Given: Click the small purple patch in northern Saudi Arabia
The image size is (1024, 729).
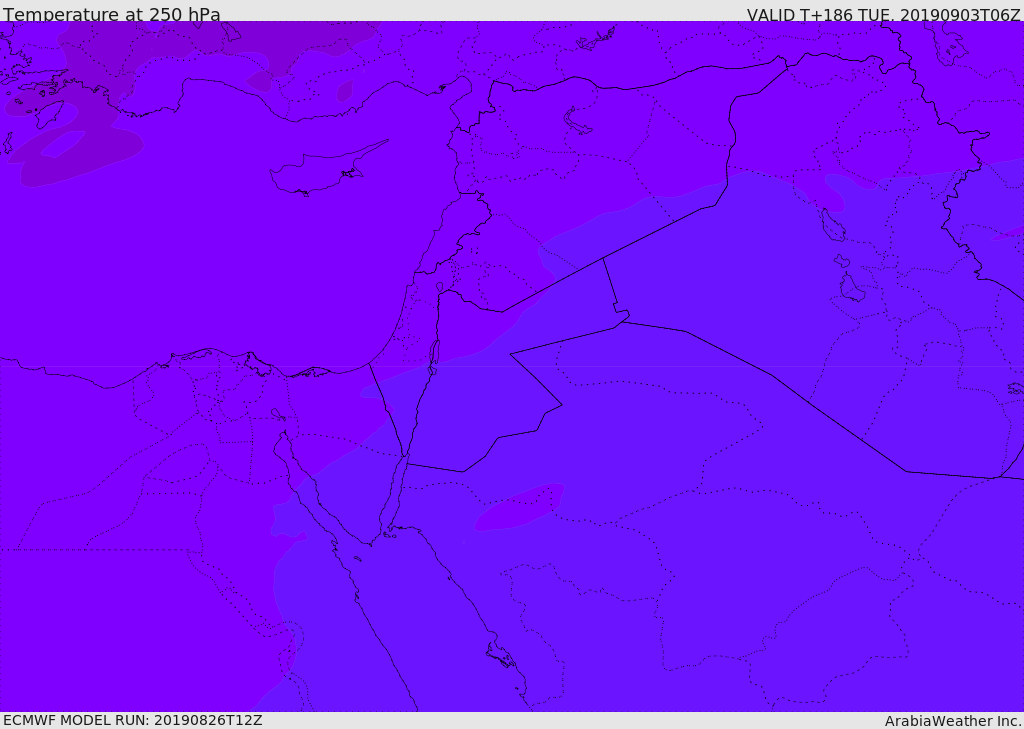Looking at the screenshot, I should point(519,507).
